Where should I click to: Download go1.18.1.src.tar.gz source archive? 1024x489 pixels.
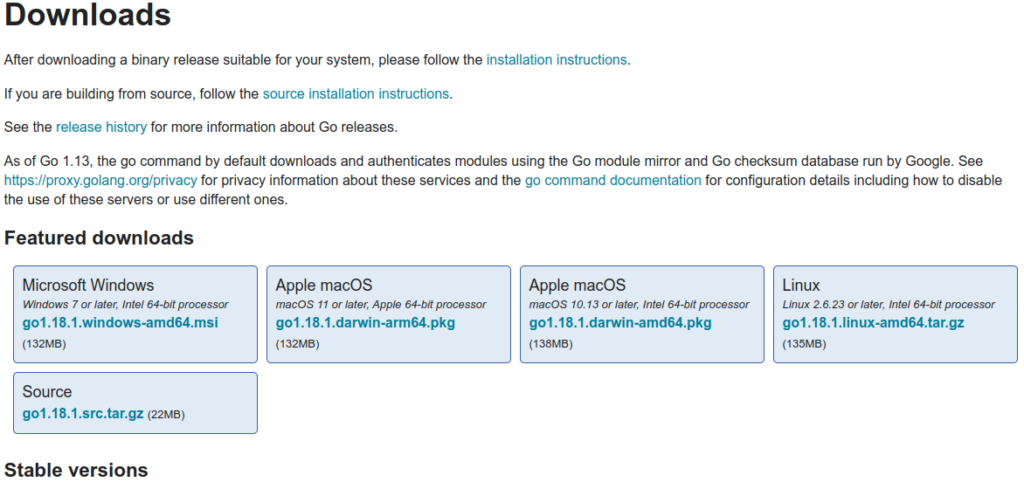click(83, 413)
